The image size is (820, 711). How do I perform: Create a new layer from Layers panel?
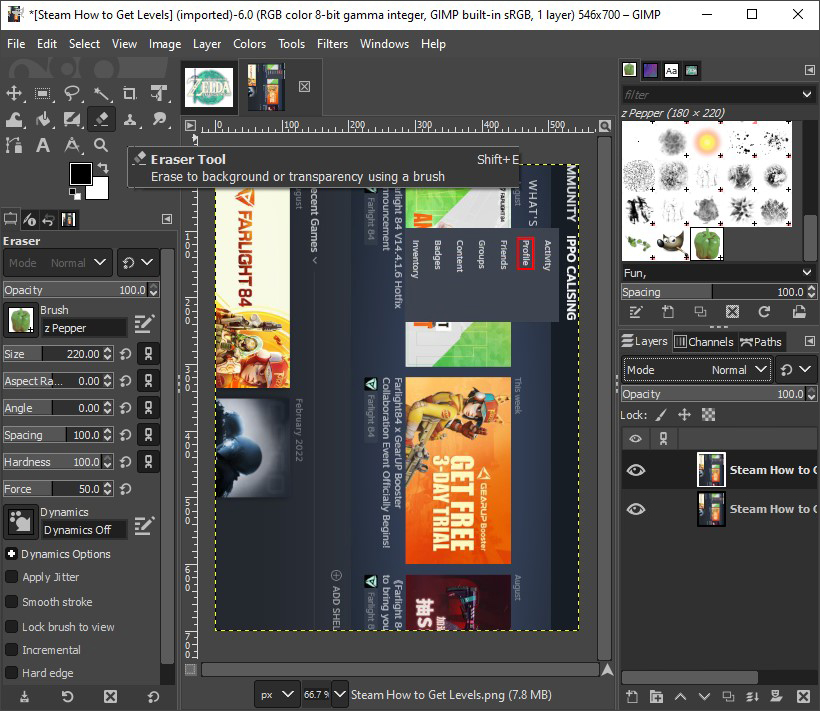(631, 696)
